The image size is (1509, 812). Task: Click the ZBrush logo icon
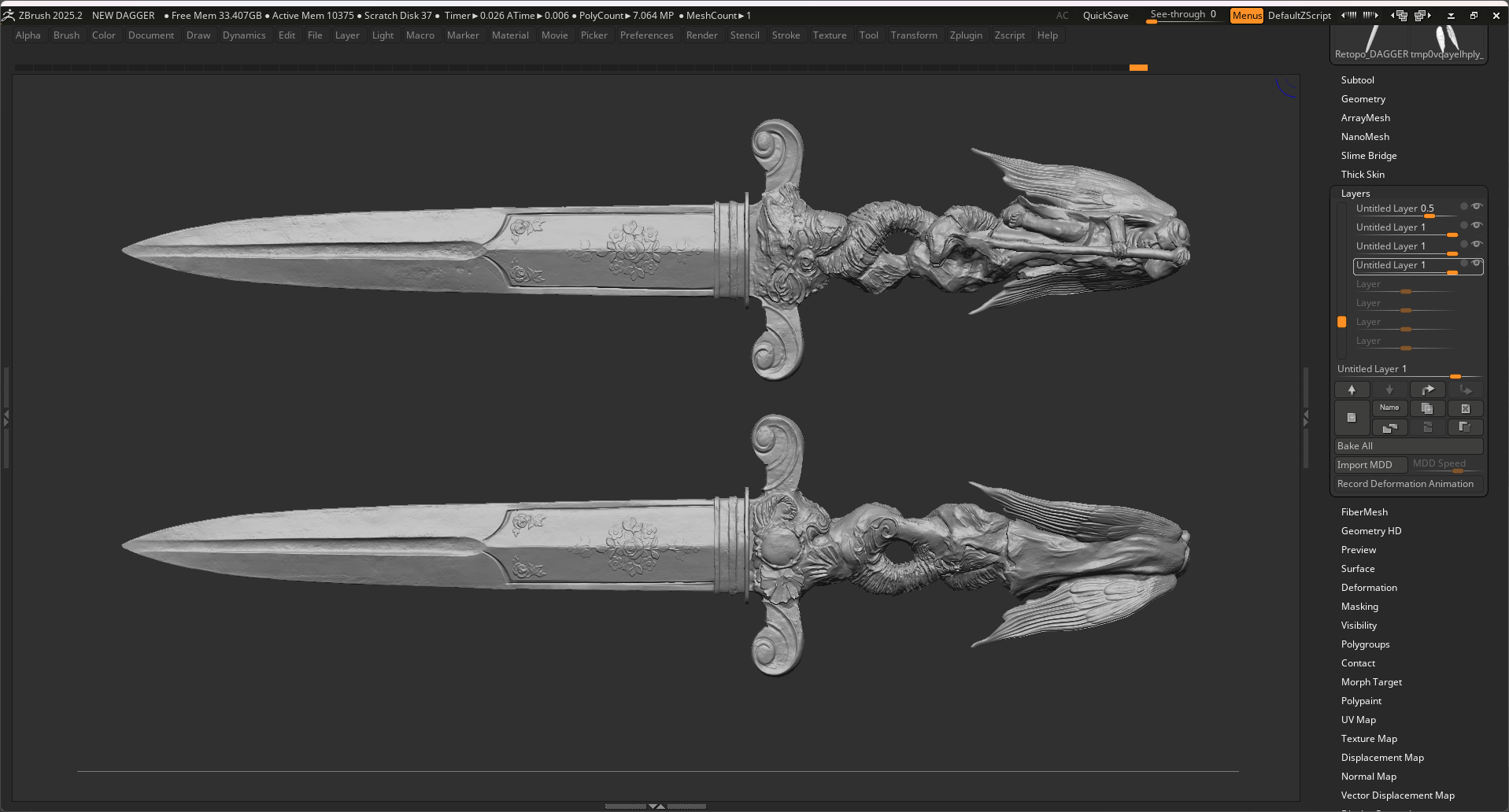[8, 15]
